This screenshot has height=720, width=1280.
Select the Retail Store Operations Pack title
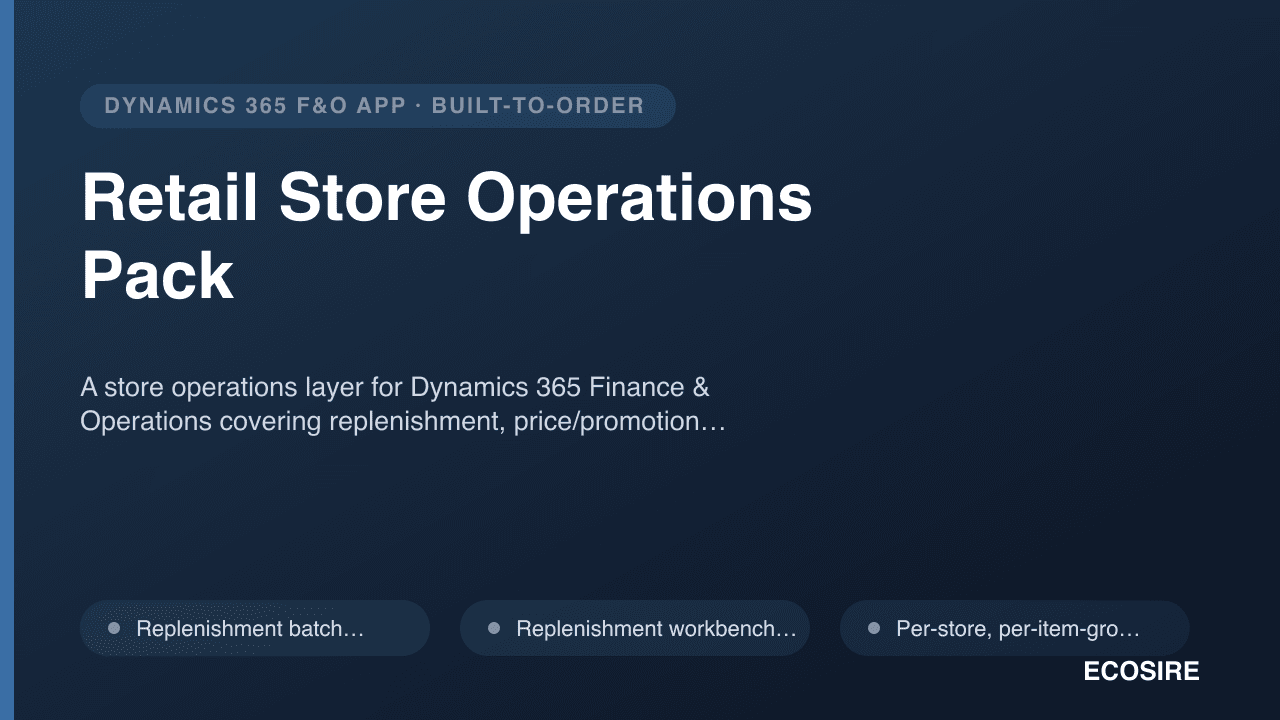[x=446, y=236]
